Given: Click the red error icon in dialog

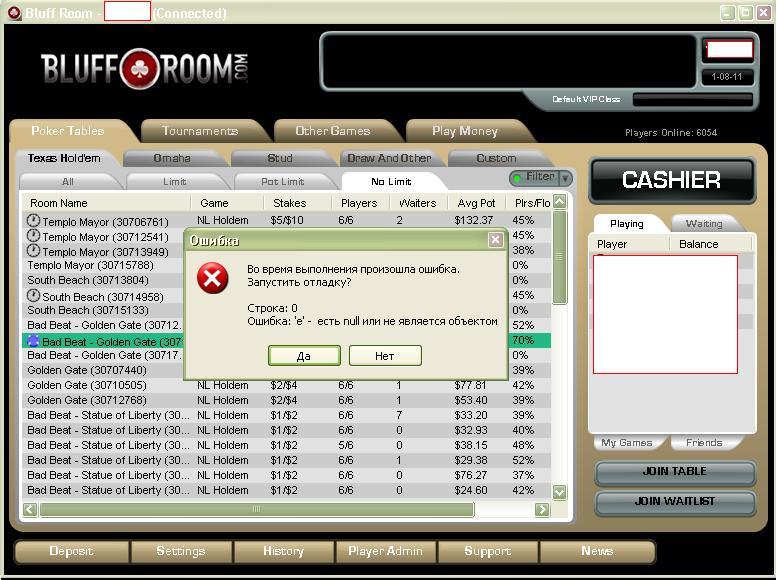Looking at the screenshot, I should [212, 278].
